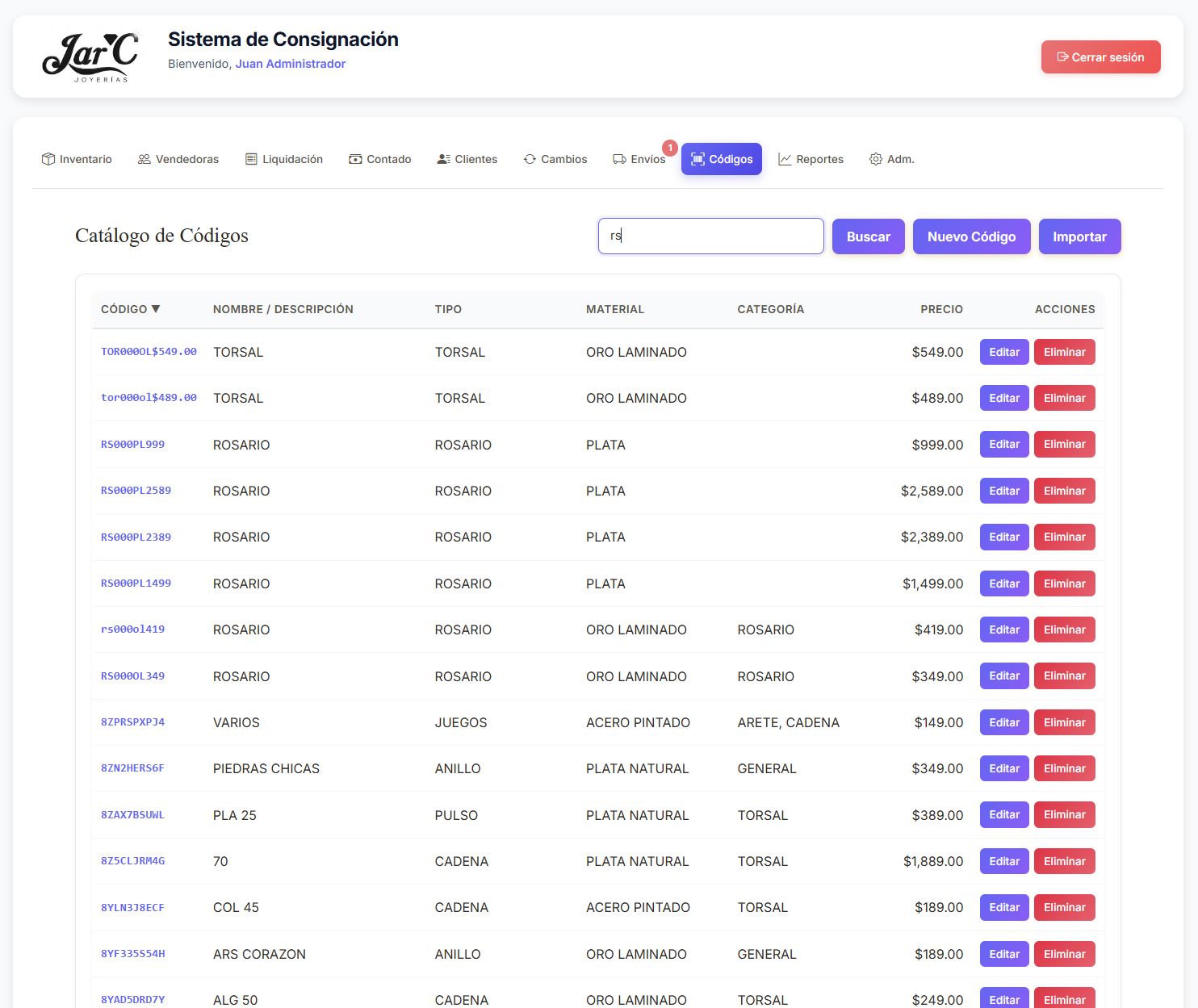Image resolution: width=1198 pixels, height=1008 pixels.
Task: Open the Adm. tab
Action: [x=892, y=159]
